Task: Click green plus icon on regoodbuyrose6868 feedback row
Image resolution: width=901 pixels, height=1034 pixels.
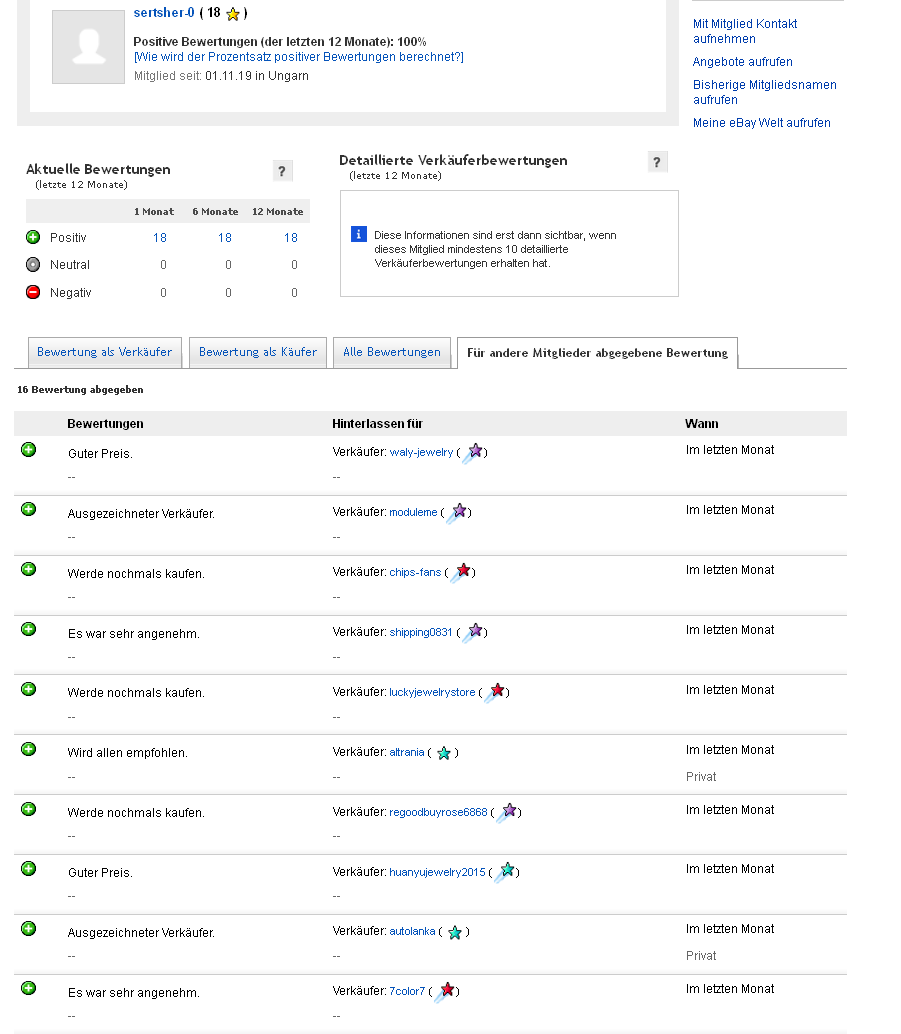Action: (x=28, y=809)
